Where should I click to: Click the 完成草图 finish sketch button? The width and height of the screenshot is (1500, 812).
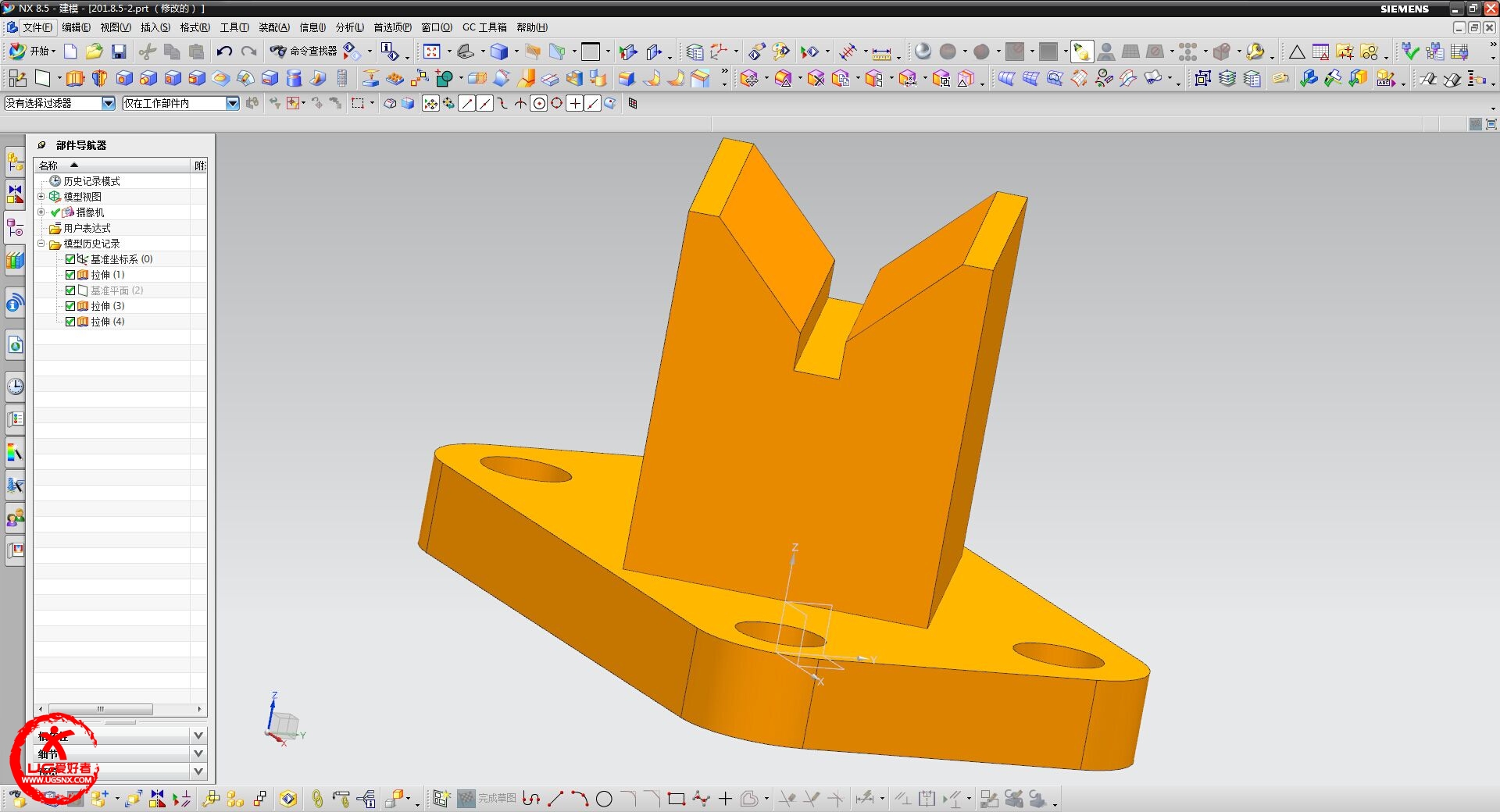(x=487, y=799)
